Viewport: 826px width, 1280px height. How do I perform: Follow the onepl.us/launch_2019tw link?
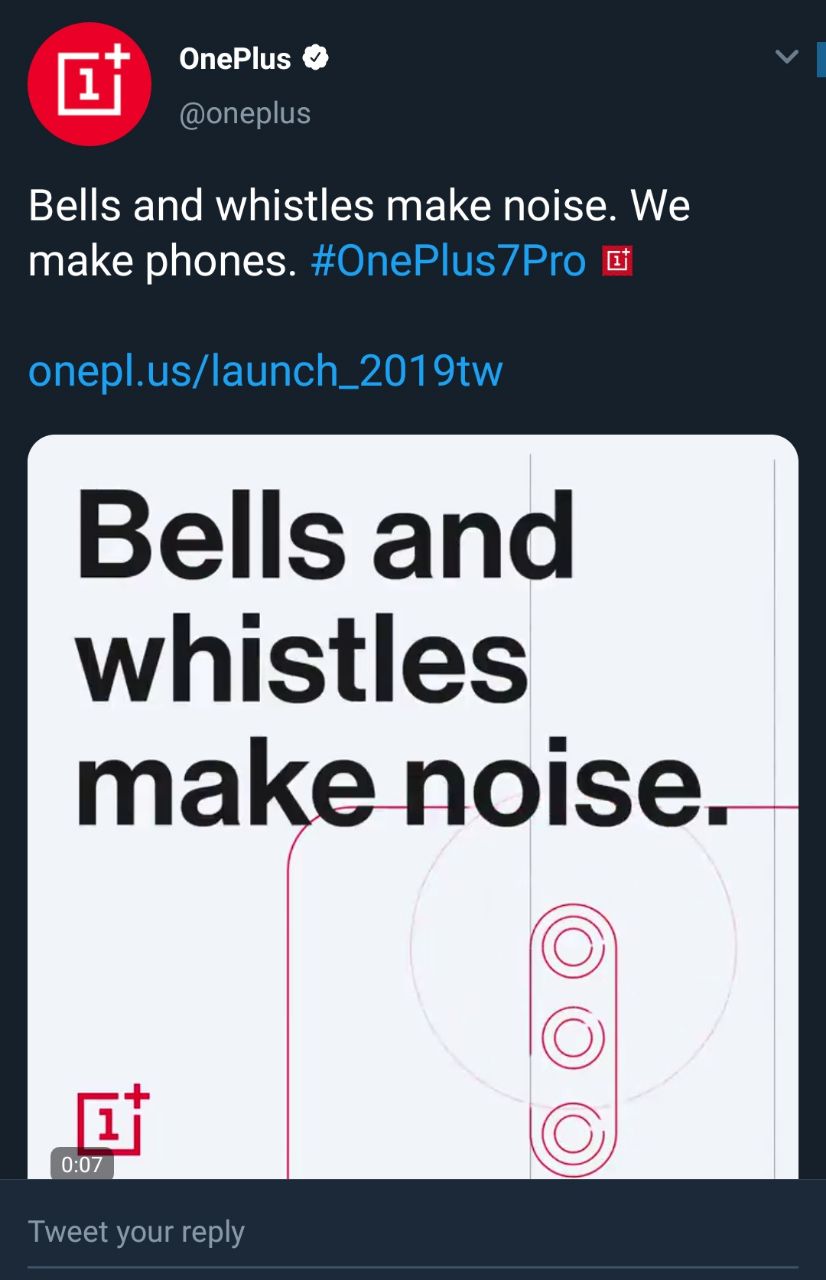click(x=265, y=371)
